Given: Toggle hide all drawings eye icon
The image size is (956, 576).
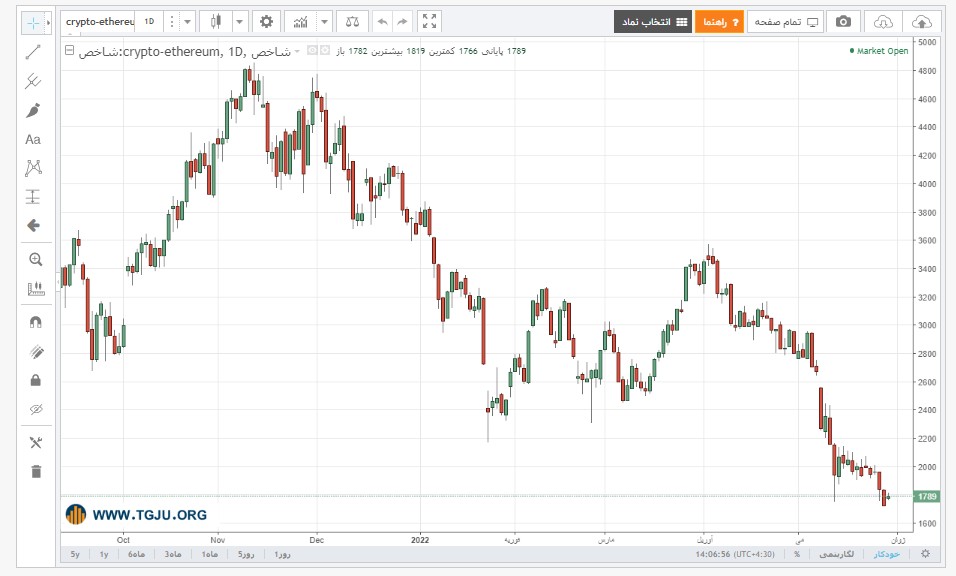Looking at the screenshot, I should tap(36, 409).
